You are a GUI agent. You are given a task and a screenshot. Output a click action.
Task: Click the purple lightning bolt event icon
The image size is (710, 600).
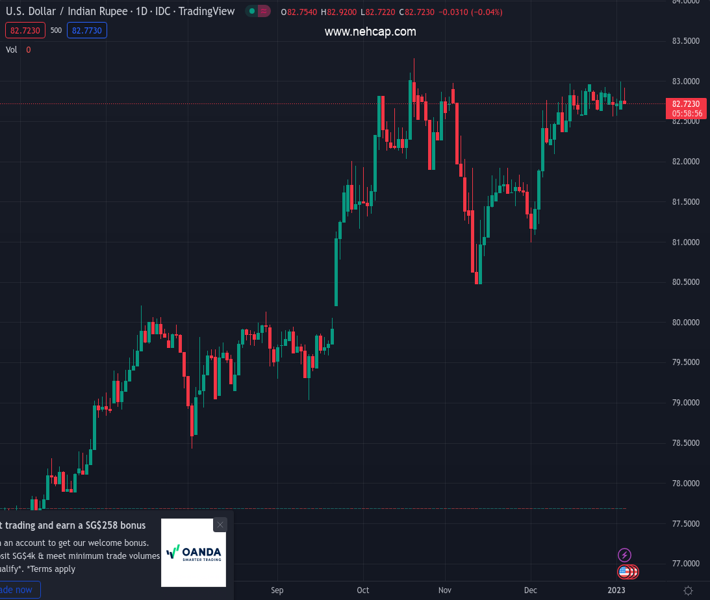pos(625,555)
